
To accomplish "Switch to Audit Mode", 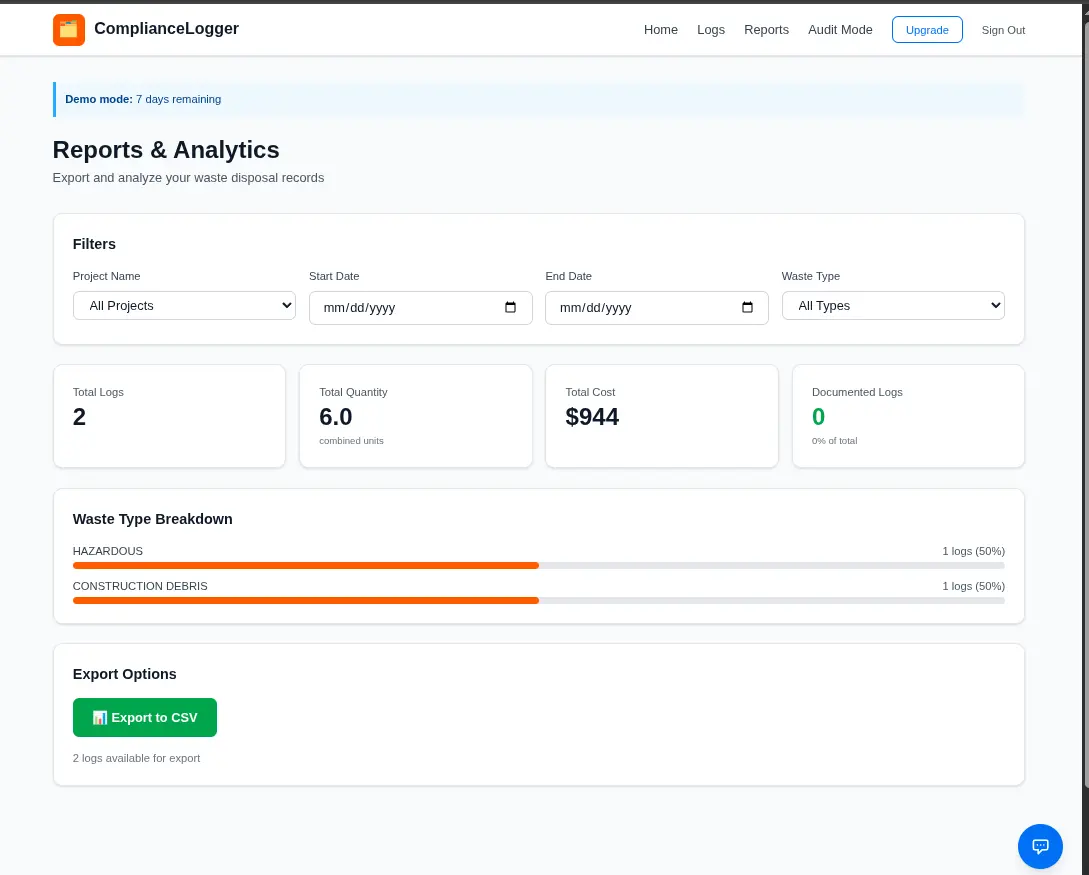I will pos(840,30).
